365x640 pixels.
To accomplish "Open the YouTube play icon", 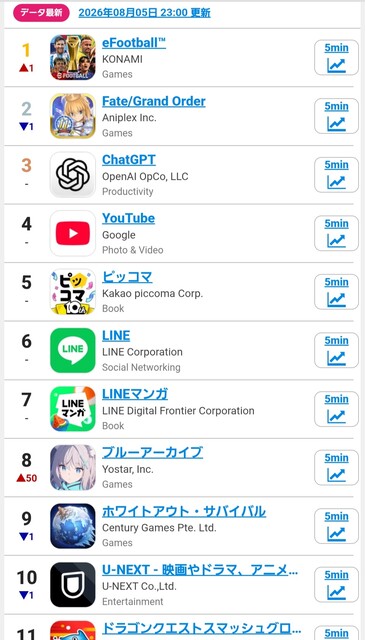I will point(73,233).
